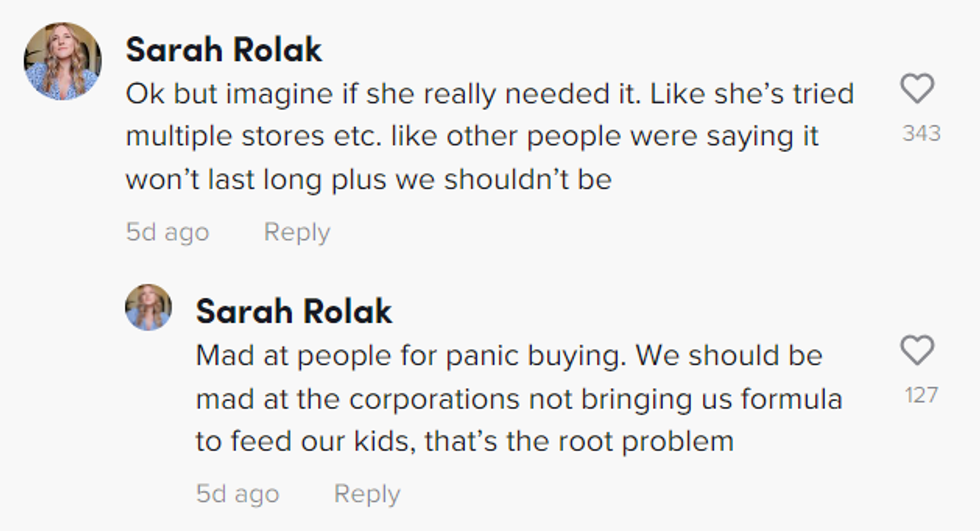Click the line starting "Mad at people"
This screenshot has height=531, width=980.
tap(508, 356)
